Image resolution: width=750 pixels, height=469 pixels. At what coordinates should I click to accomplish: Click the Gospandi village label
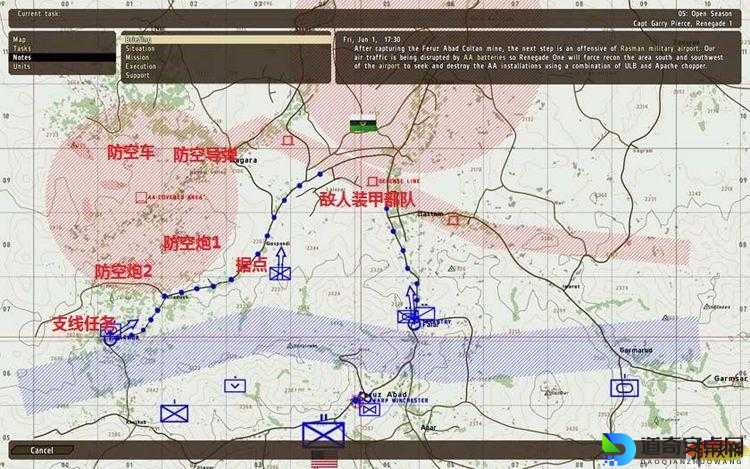[x=278, y=243]
